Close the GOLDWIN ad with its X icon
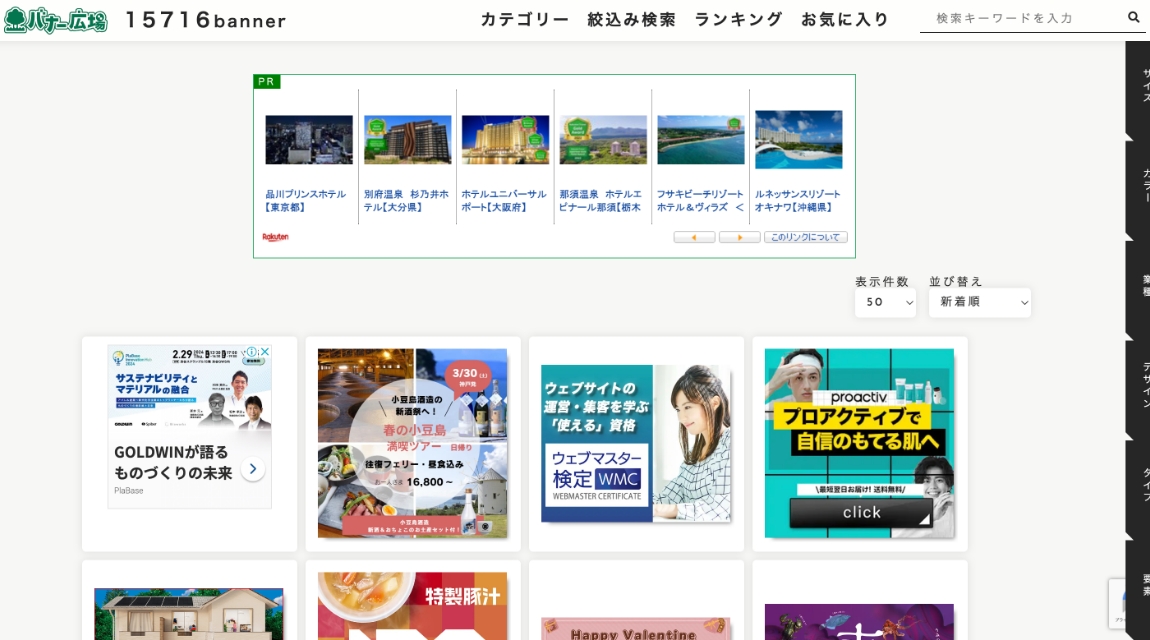Viewport: 1150px width, 640px height. (x=265, y=353)
